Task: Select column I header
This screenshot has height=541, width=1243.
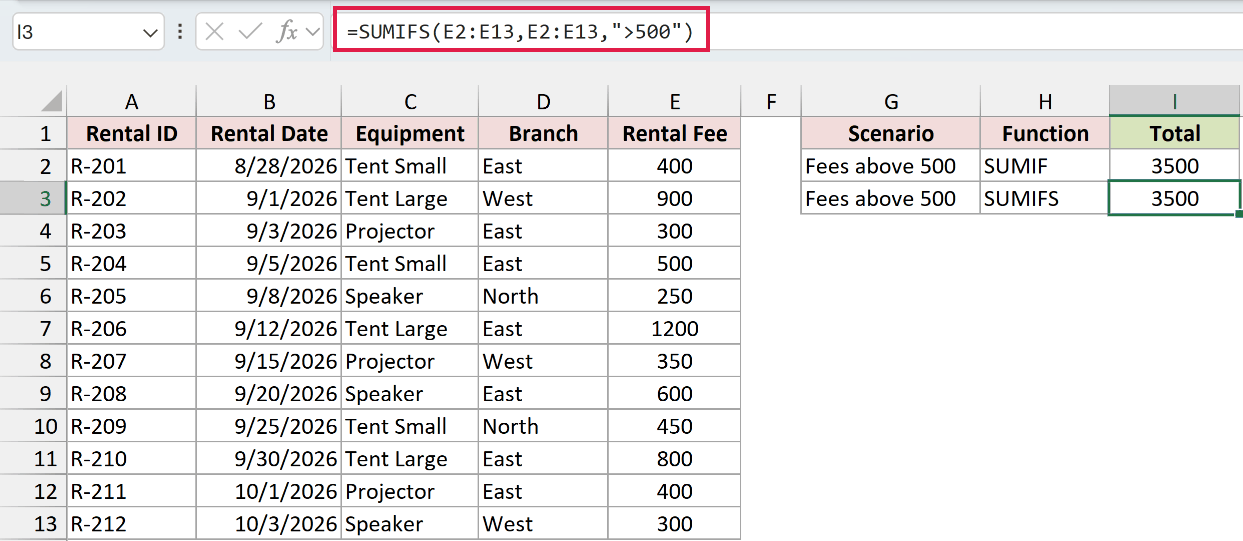Action: (x=1175, y=101)
